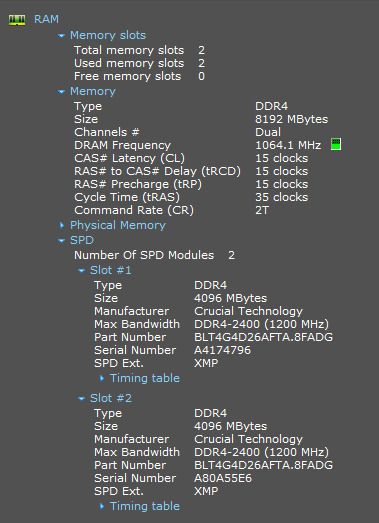Collapse the SPD section arrow

[x=61, y=240]
